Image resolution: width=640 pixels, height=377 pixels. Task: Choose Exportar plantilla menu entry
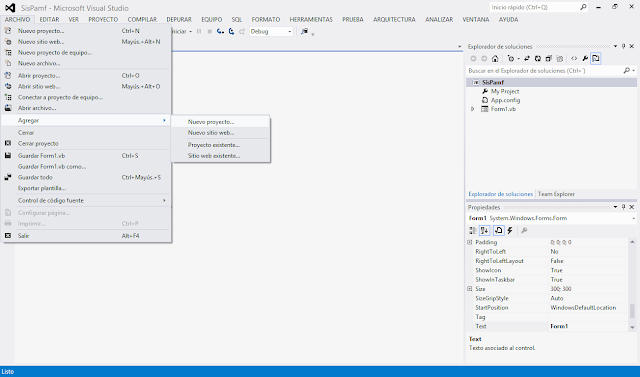(86, 188)
